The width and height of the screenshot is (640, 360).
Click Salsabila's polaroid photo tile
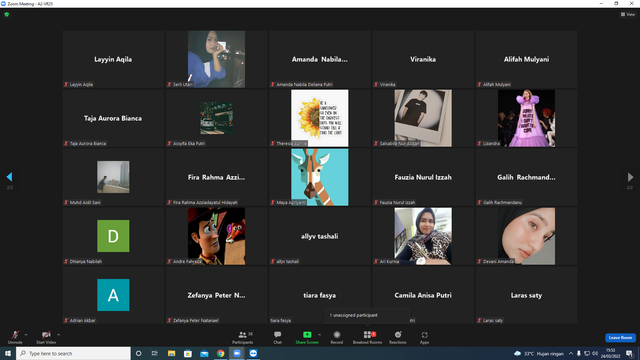(x=423, y=118)
